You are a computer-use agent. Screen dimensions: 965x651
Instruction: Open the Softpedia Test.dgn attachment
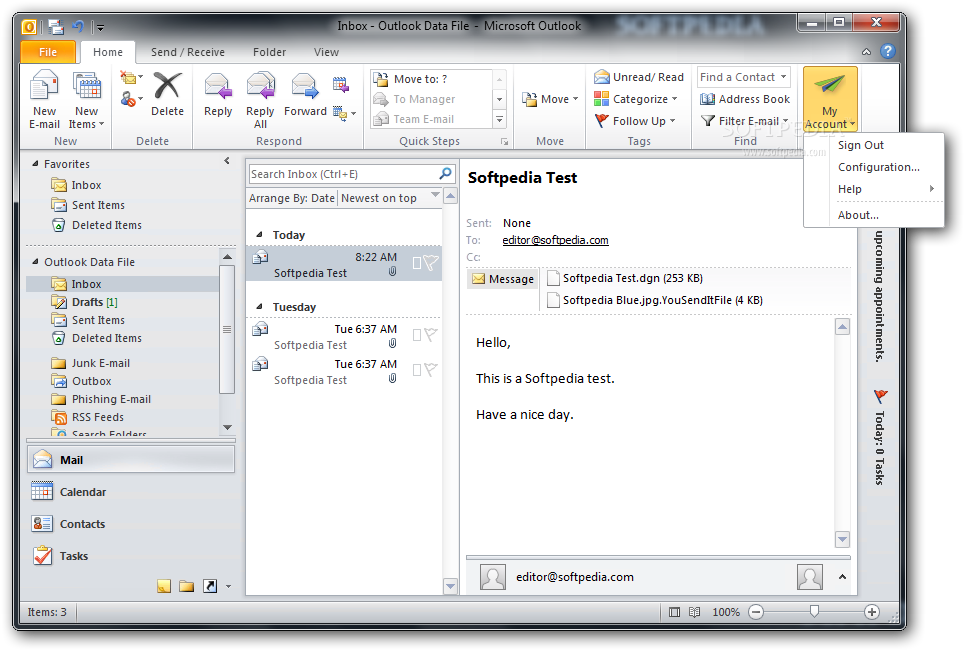625,278
